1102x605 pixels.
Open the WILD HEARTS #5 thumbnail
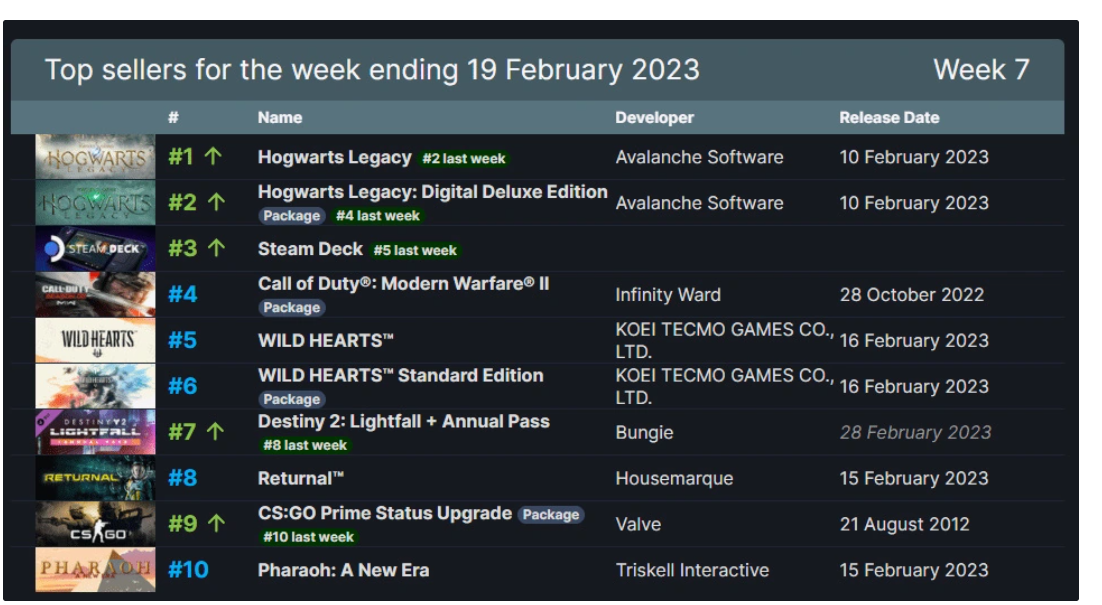[x=95, y=340]
